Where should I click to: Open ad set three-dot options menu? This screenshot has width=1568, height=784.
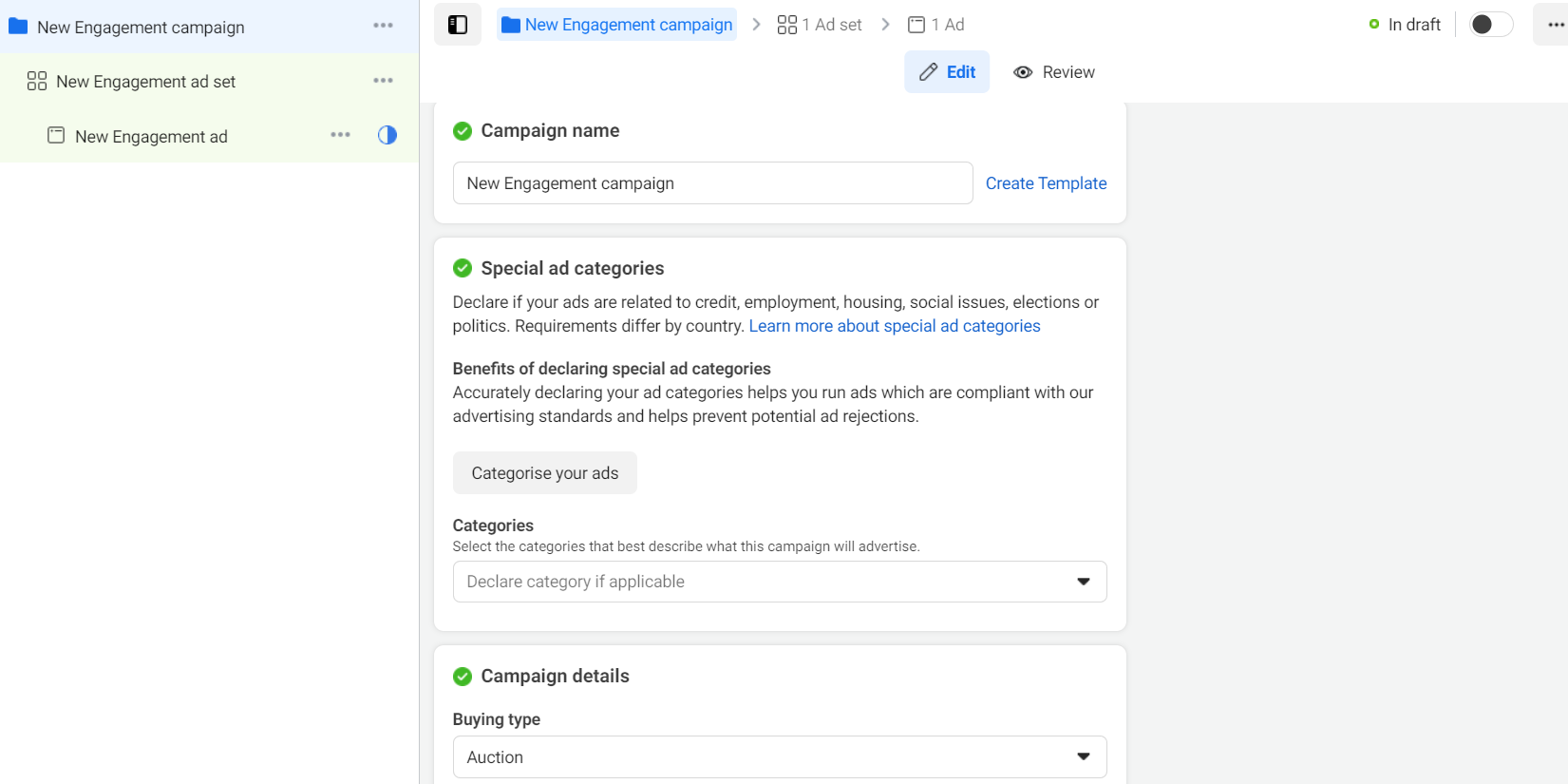383,81
